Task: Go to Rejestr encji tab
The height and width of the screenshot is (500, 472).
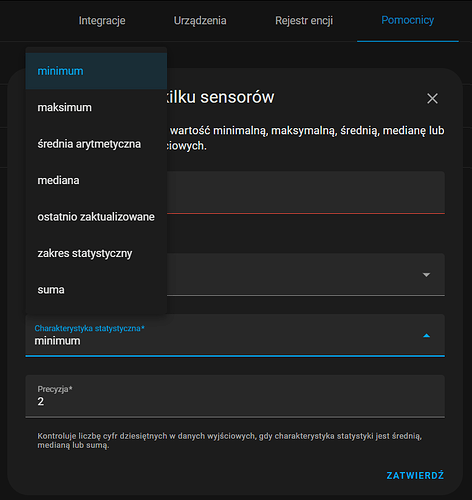Action: pos(304,21)
